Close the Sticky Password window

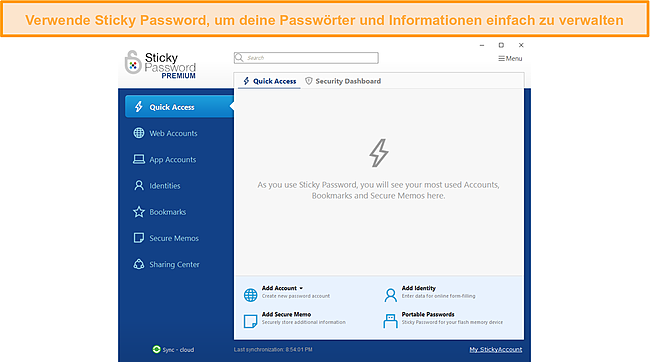pyautogui.click(x=521, y=45)
